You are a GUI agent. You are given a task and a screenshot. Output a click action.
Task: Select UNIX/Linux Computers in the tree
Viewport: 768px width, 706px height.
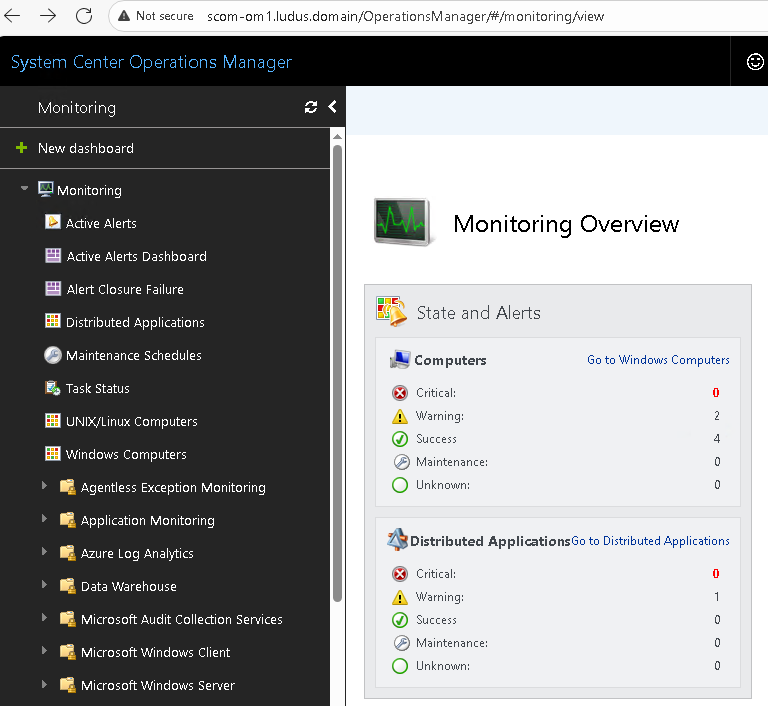click(131, 421)
